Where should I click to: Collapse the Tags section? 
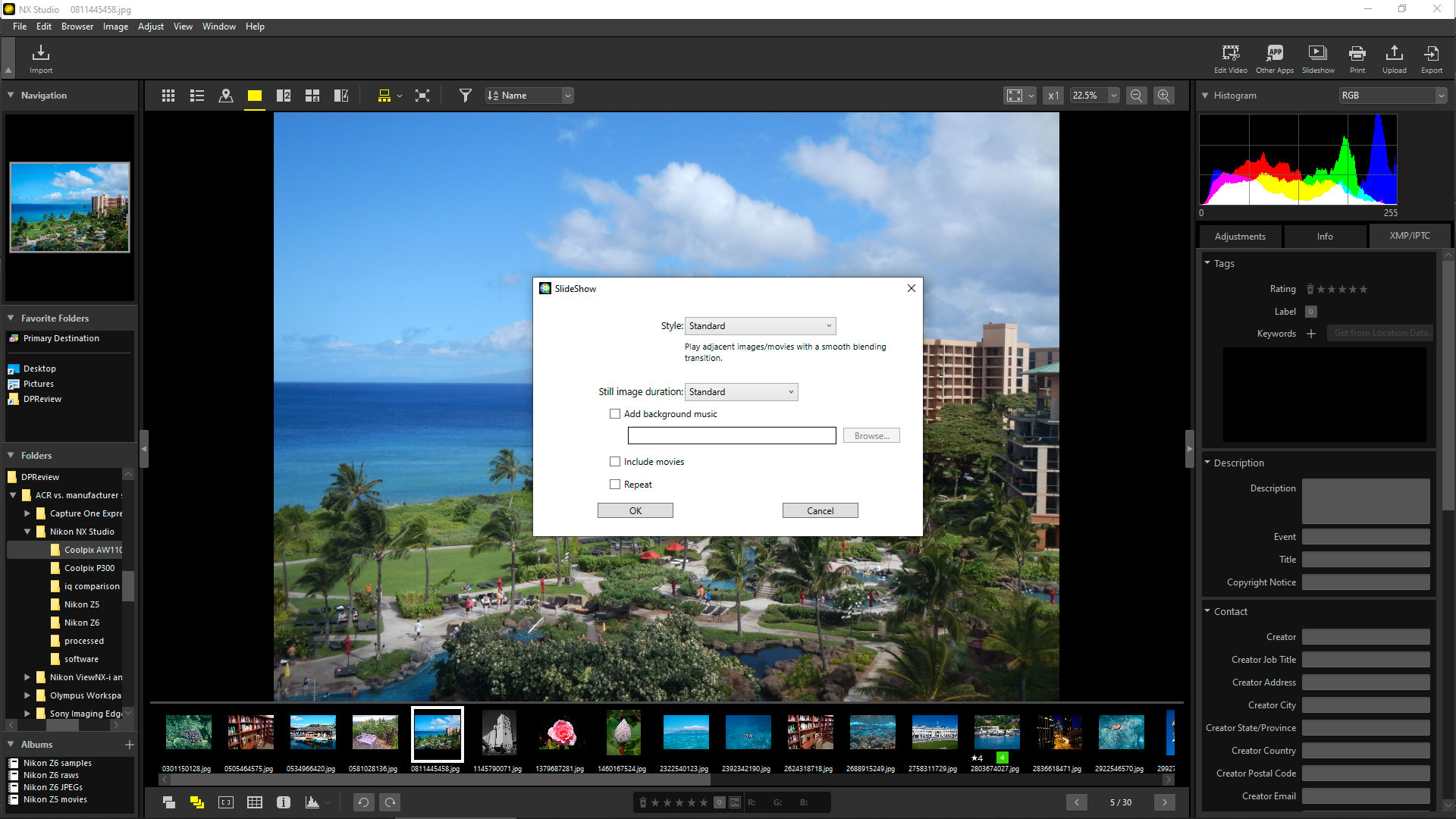click(1207, 263)
